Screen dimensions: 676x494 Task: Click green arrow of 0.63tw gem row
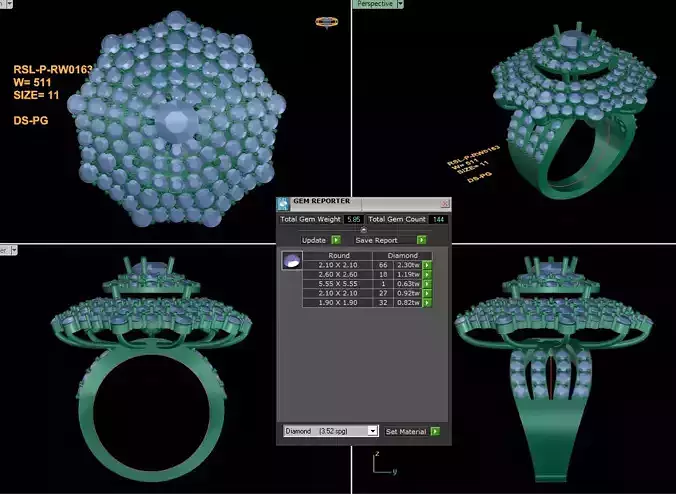pos(427,284)
